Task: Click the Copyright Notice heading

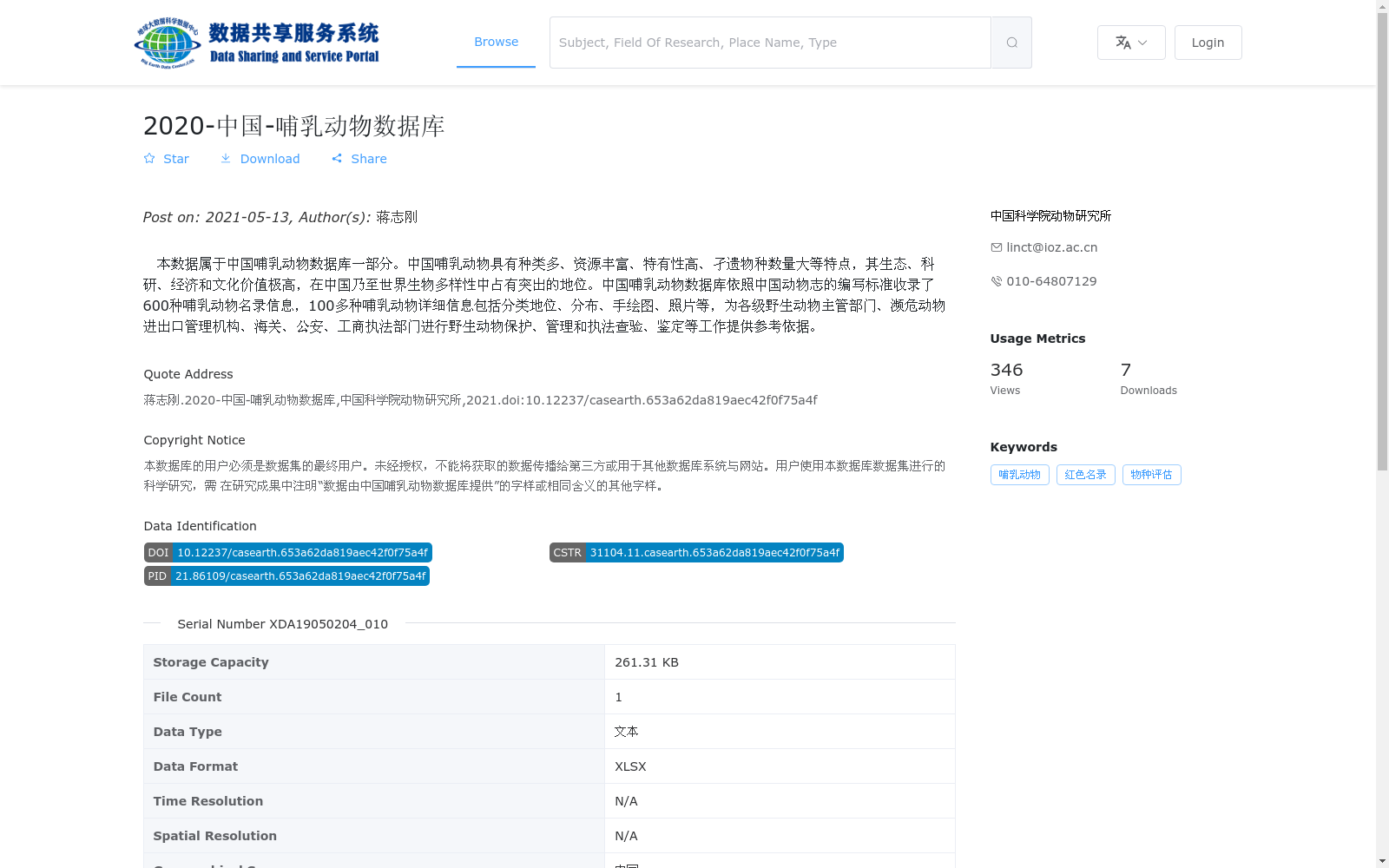Action: click(x=194, y=440)
